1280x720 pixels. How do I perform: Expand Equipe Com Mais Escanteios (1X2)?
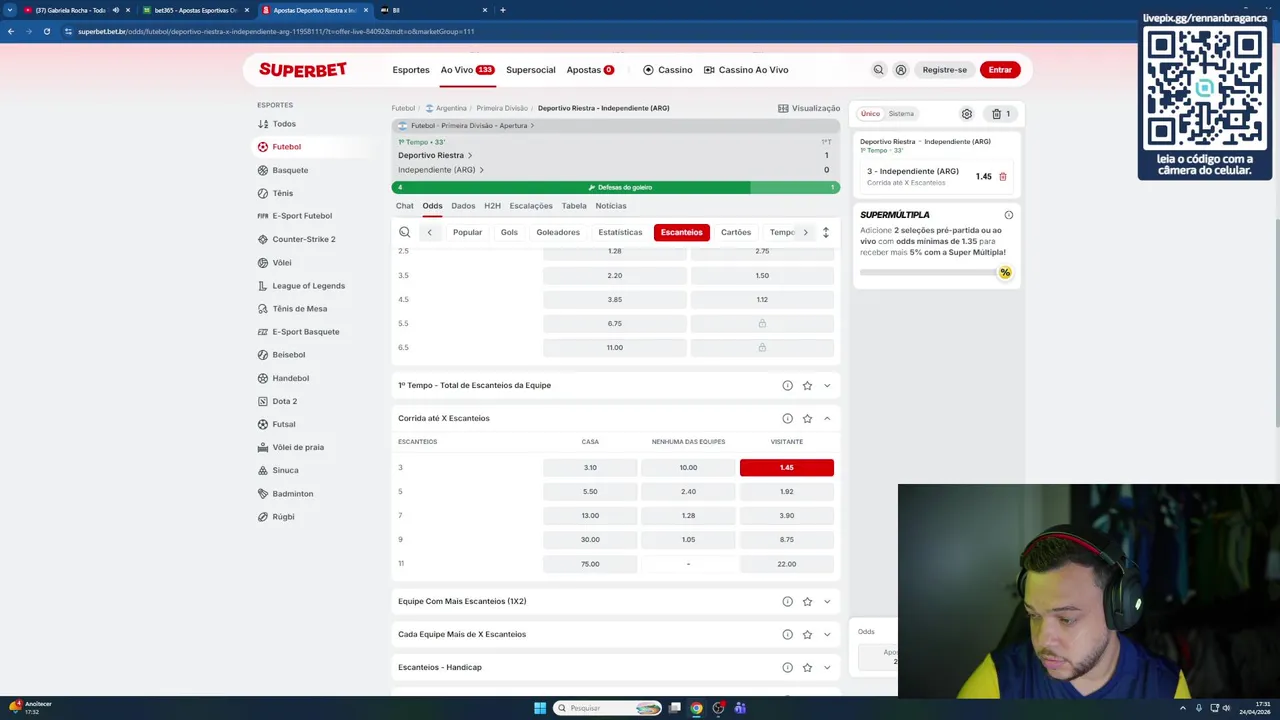coord(827,601)
